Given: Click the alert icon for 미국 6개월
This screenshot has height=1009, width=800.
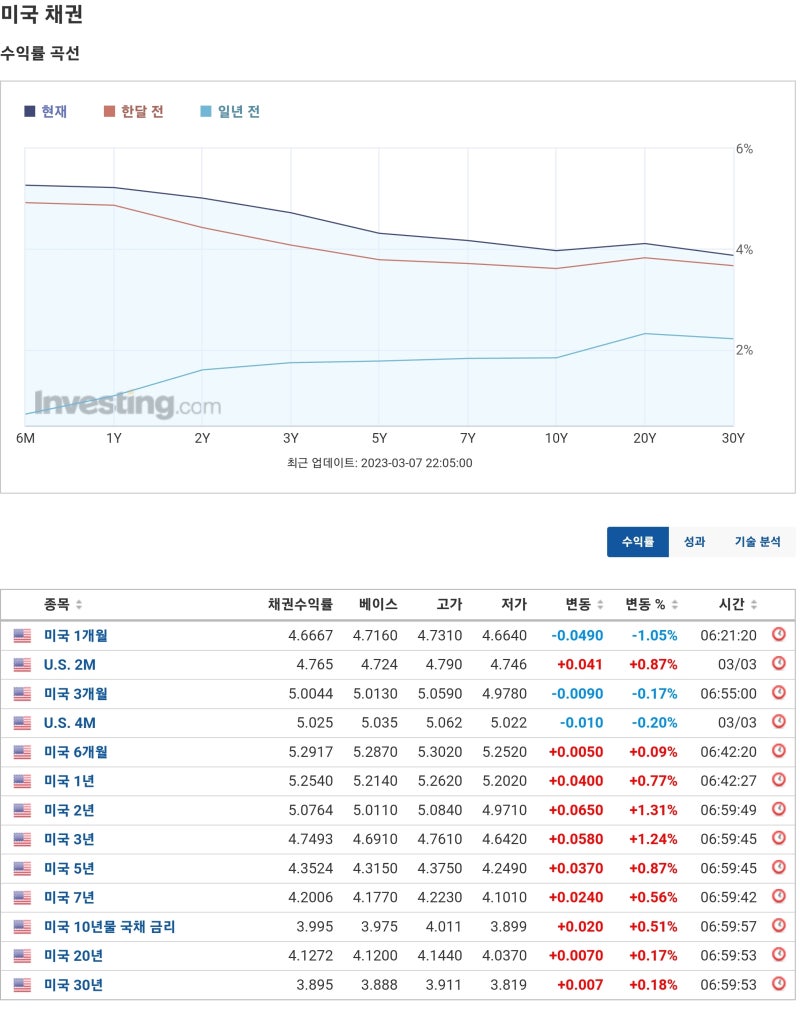Looking at the screenshot, I should point(779,751).
